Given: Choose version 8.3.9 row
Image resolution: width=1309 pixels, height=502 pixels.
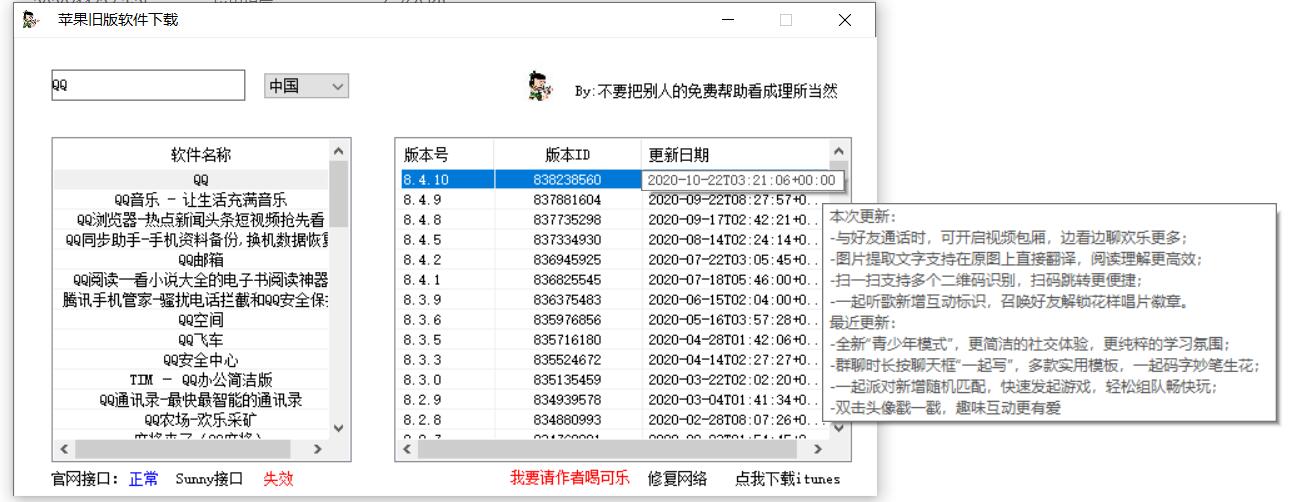Looking at the screenshot, I should click(x=613, y=299).
